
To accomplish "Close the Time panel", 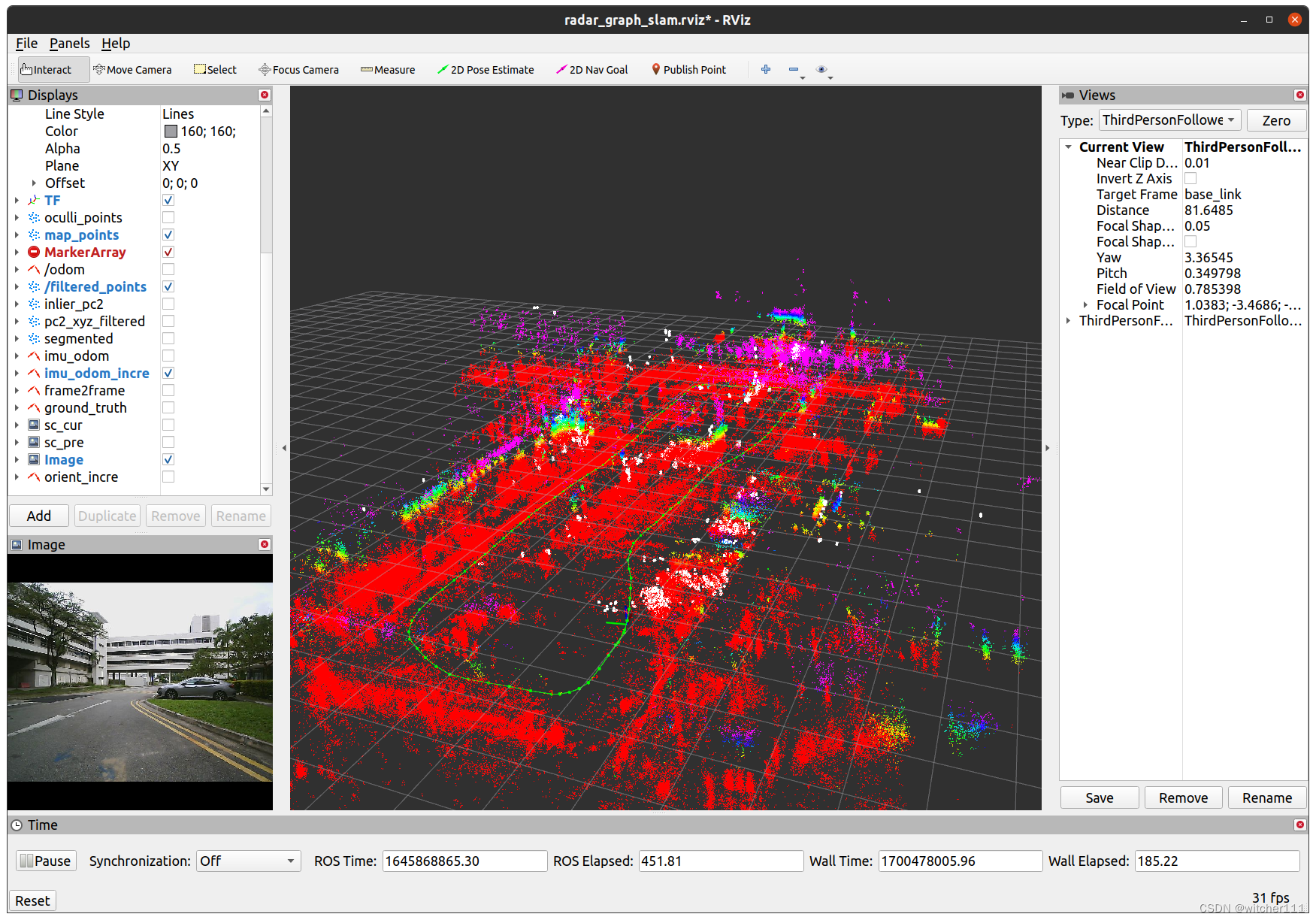I will point(1300,825).
